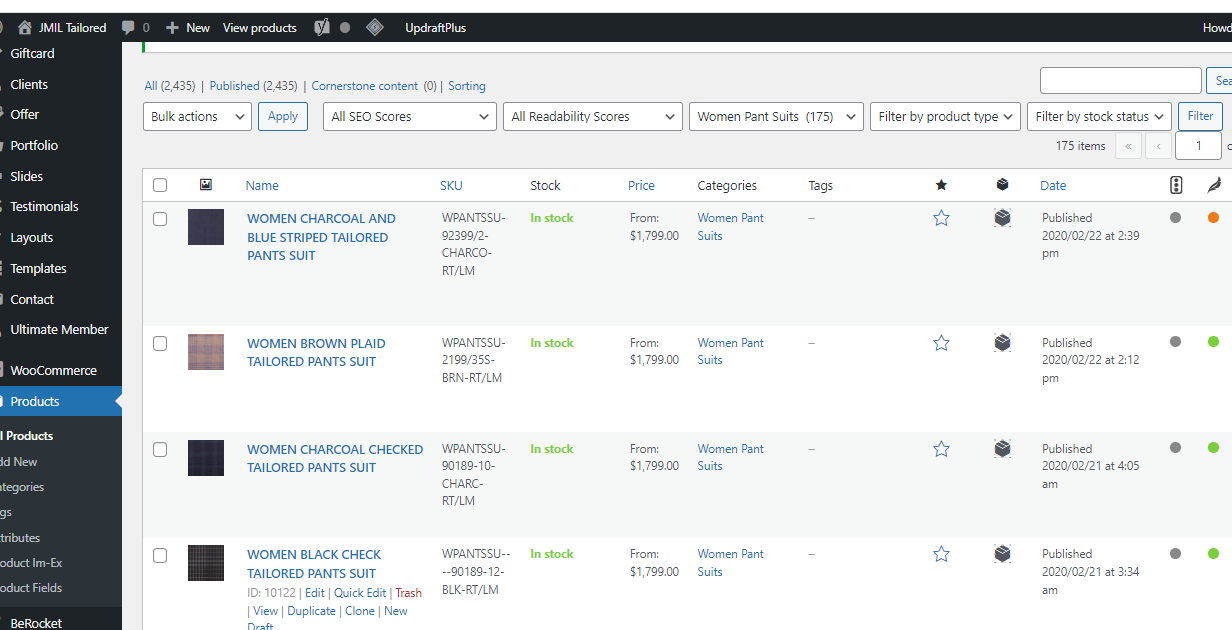The image size is (1232, 630).
Task: Click the Yoast SEO icon in admin bar
Action: click(x=322, y=28)
